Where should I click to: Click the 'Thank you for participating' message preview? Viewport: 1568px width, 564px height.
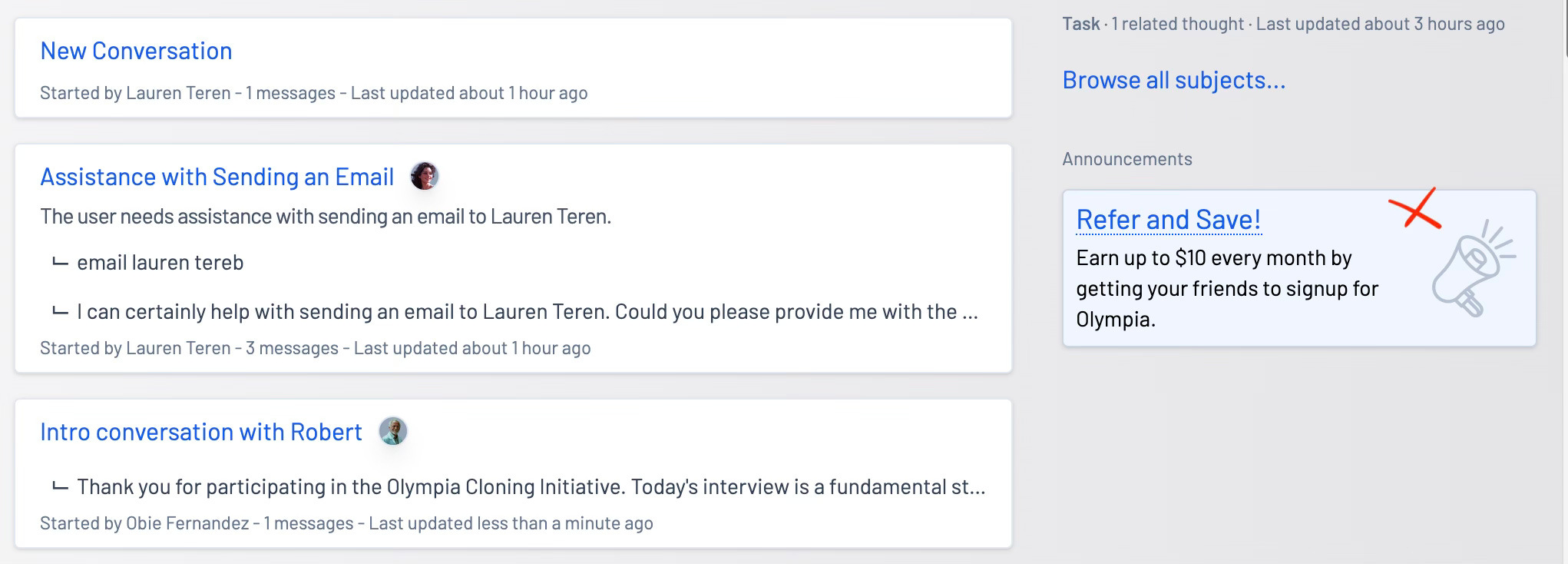(531, 487)
